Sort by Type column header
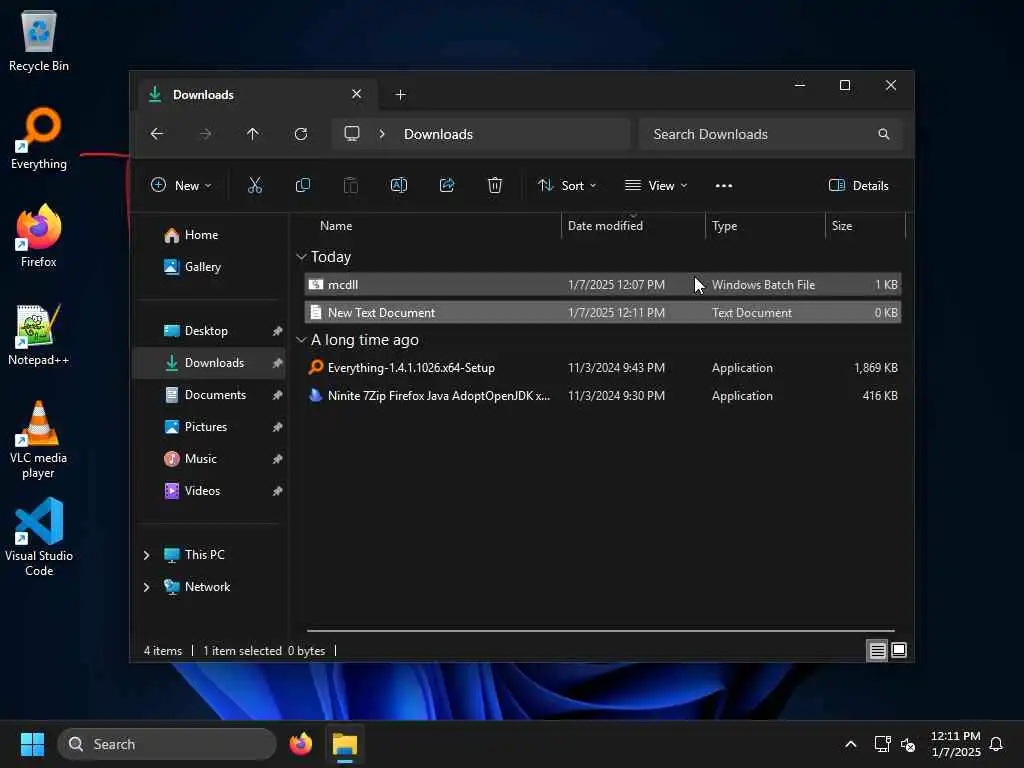The image size is (1024, 768). tap(724, 226)
